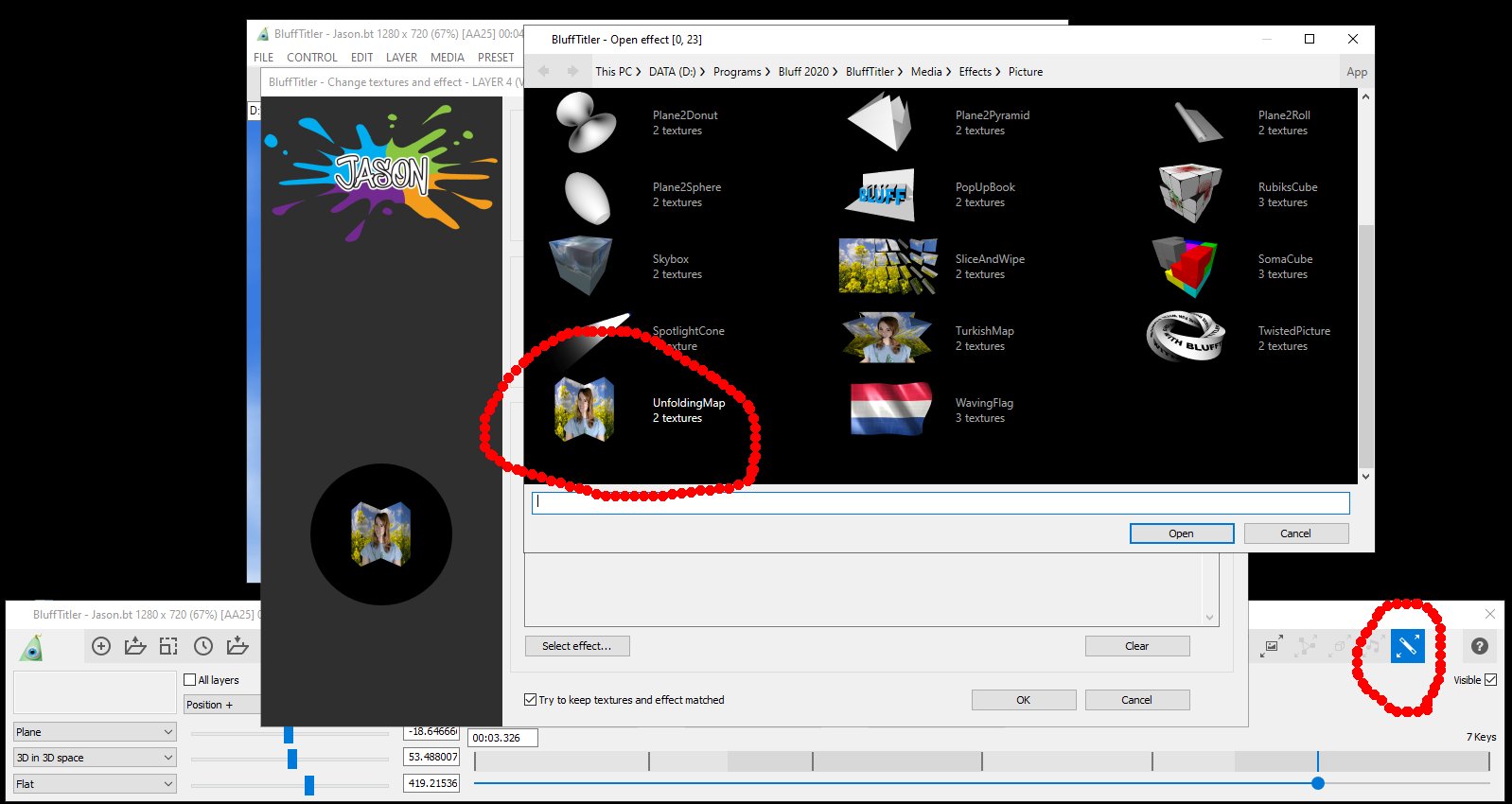Image resolution: width=1512 pixels, height=804 pixels.
Task: Open the FILE menu
Action: [263, 58]
